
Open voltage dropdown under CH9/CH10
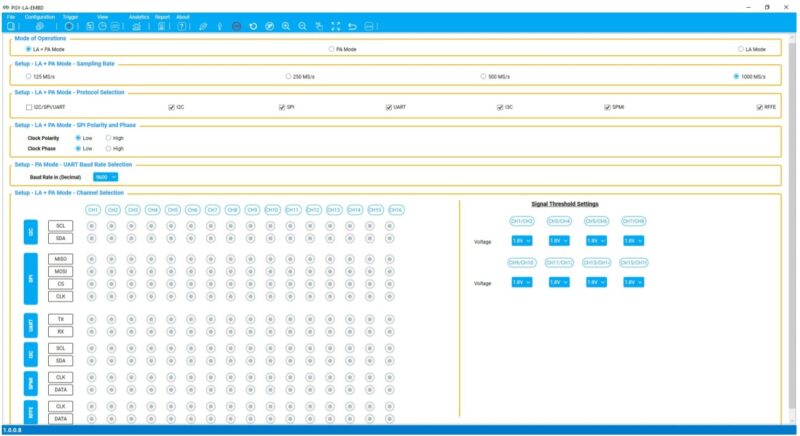(522, 282)
